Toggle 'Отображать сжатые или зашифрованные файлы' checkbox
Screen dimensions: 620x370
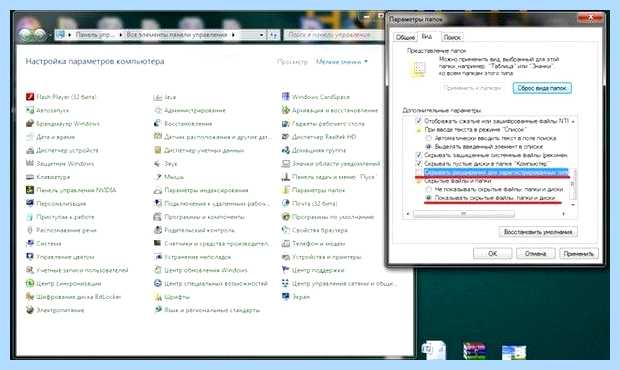pyautogui.click(x=418, y=121)
